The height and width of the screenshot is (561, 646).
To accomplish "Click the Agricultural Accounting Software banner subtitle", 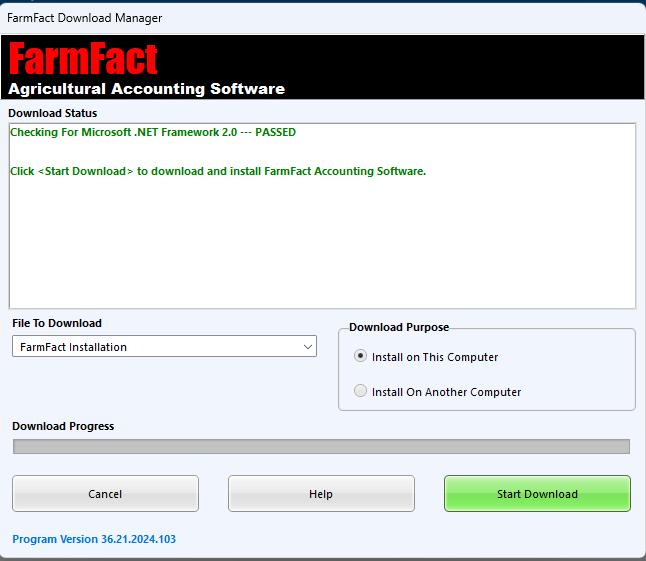I will (146, 89).
